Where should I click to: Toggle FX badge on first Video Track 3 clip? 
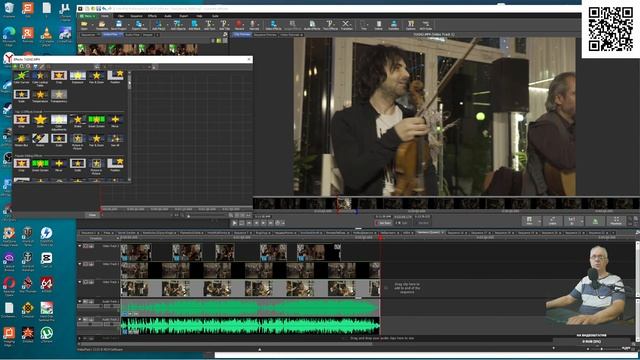coord(124,258)
